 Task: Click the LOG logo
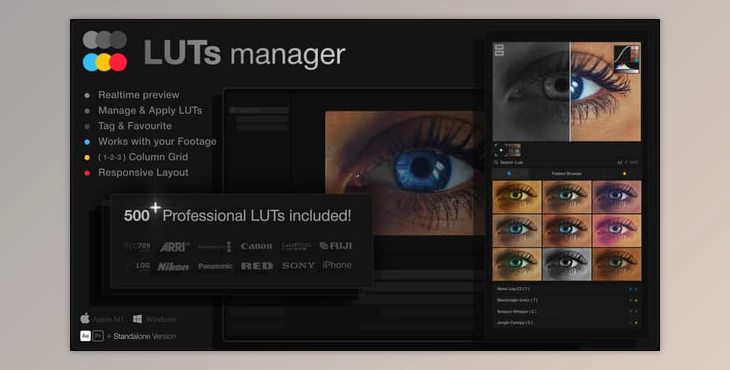tap(139, 266)
